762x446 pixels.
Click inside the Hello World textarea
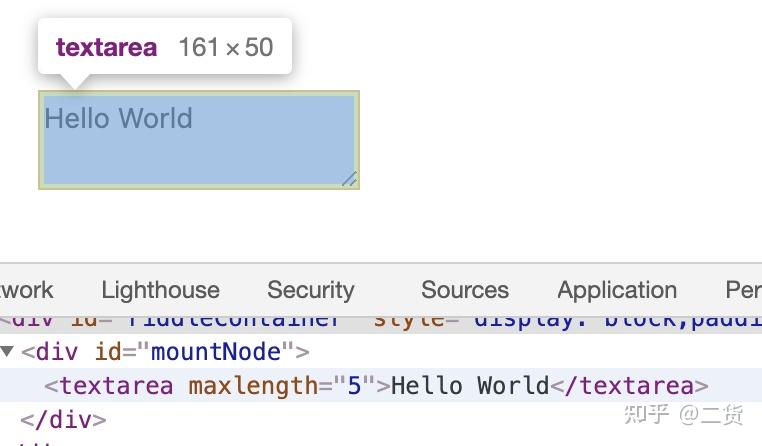click(198, 140)
